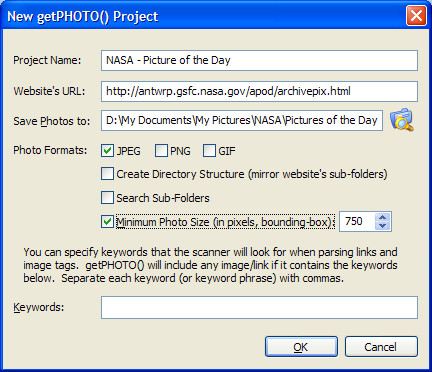This screenshot has width=432, height=372.
Task: Confirm the project with OK button
Action: tap(301, 347)
